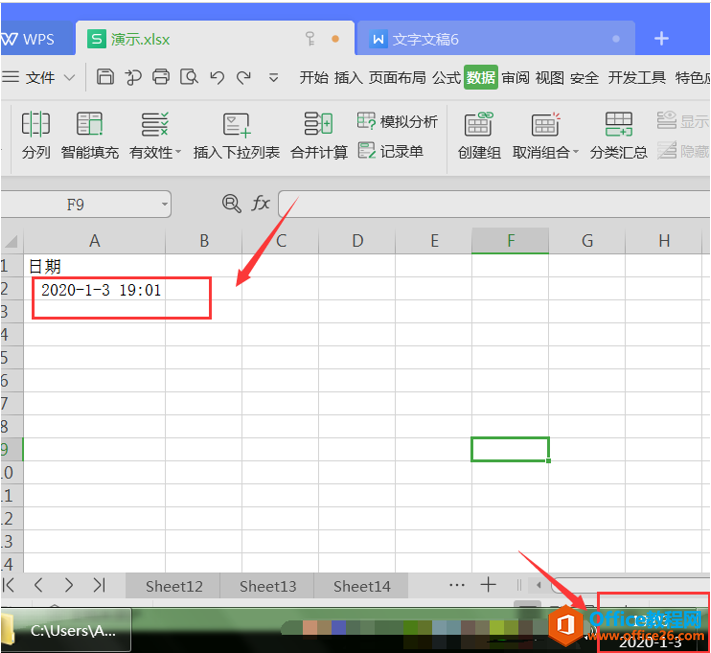Image resolution: width=711 pixels, height=653 pixels.
Task: Select column D header
Action: coord(357,241)
